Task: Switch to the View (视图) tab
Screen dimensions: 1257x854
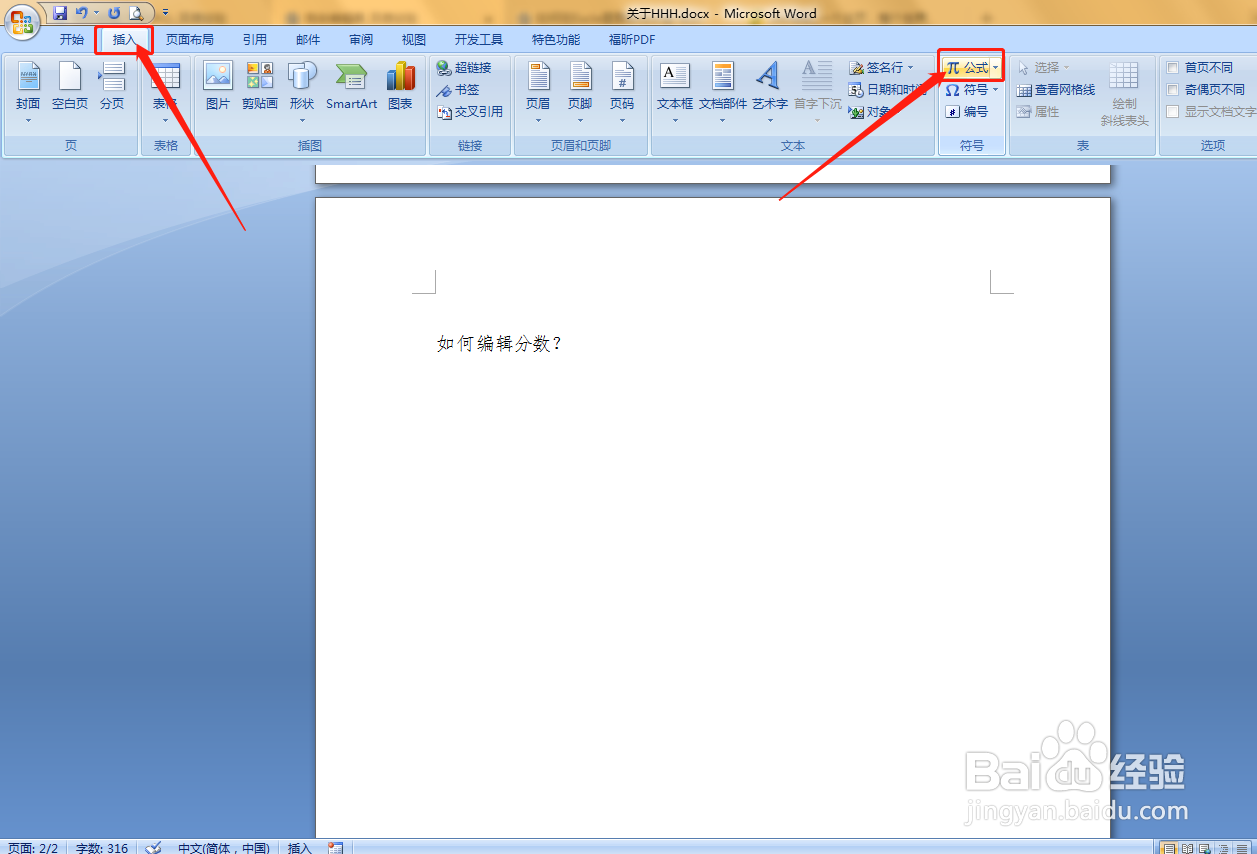Action: 414,40
